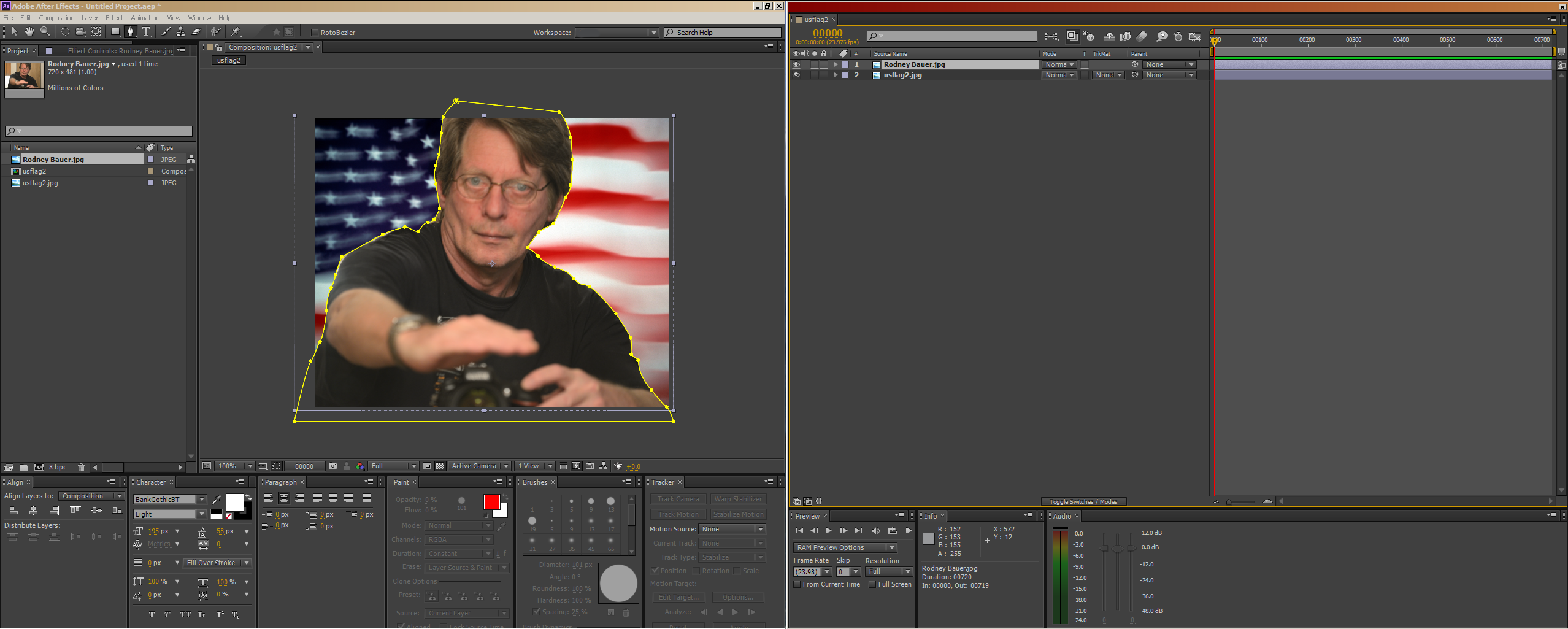Select the Pen tool
Screen dimensions: 1568x629
[x=130, y=31]
